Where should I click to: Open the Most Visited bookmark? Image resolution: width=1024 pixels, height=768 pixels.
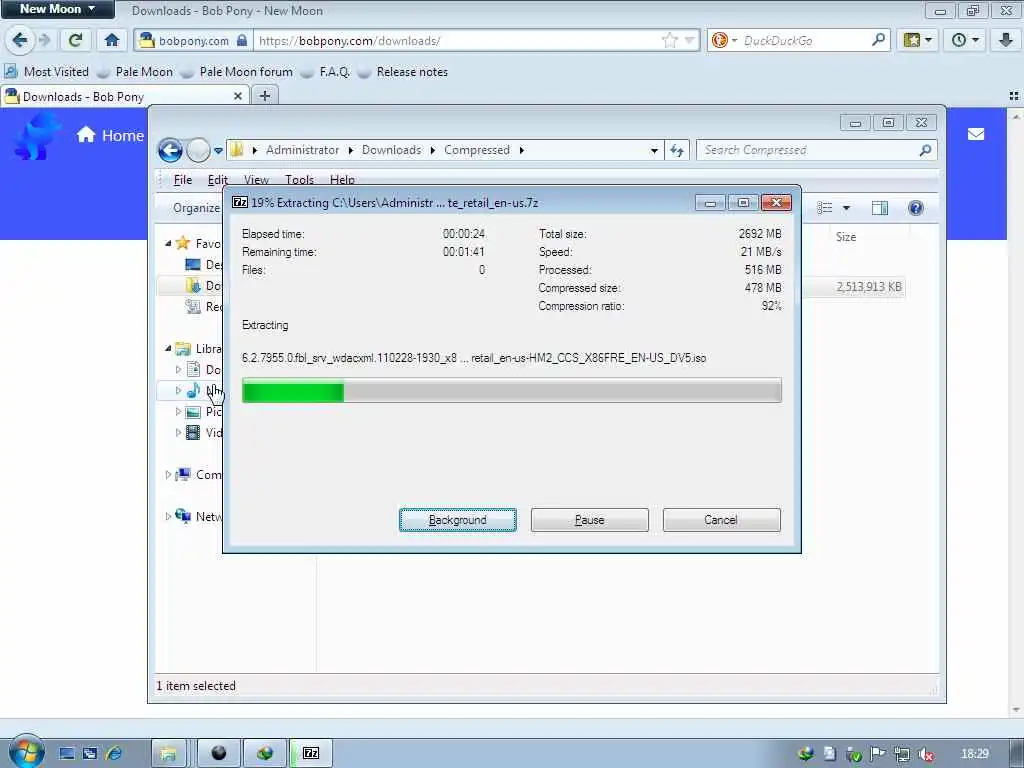47,72
